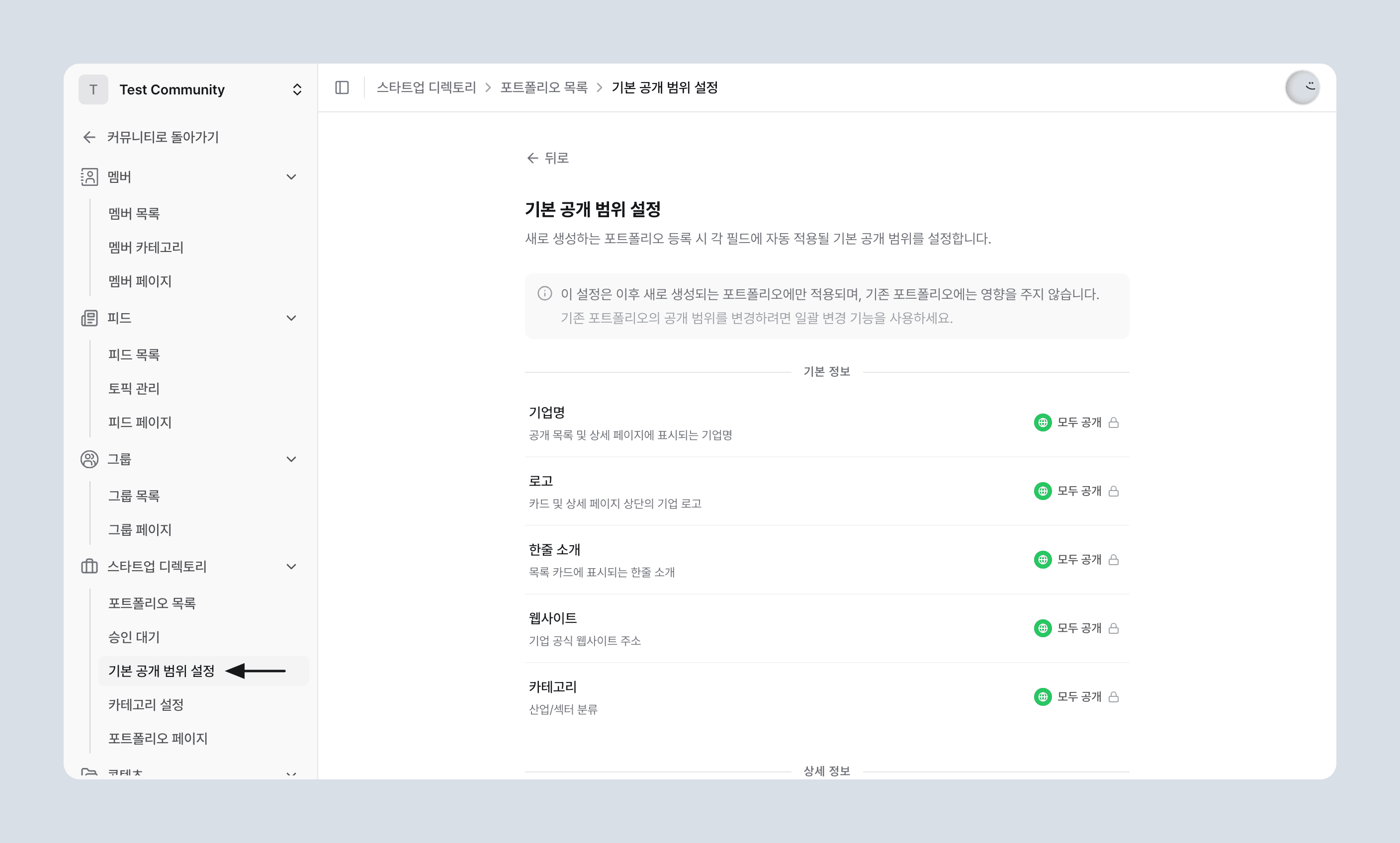Click green globe icon for 로고
This screenshot has height=843, width=1400.
[x=1043, y=492]
